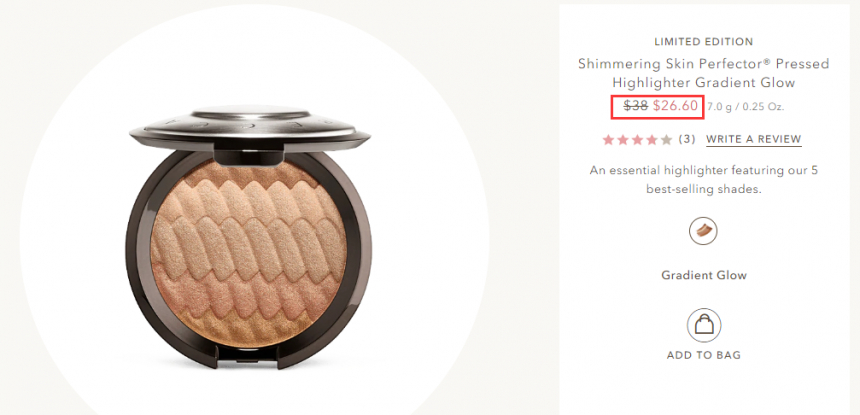Click the shopping bag icon
860x415 pixels.
[704, 325]
